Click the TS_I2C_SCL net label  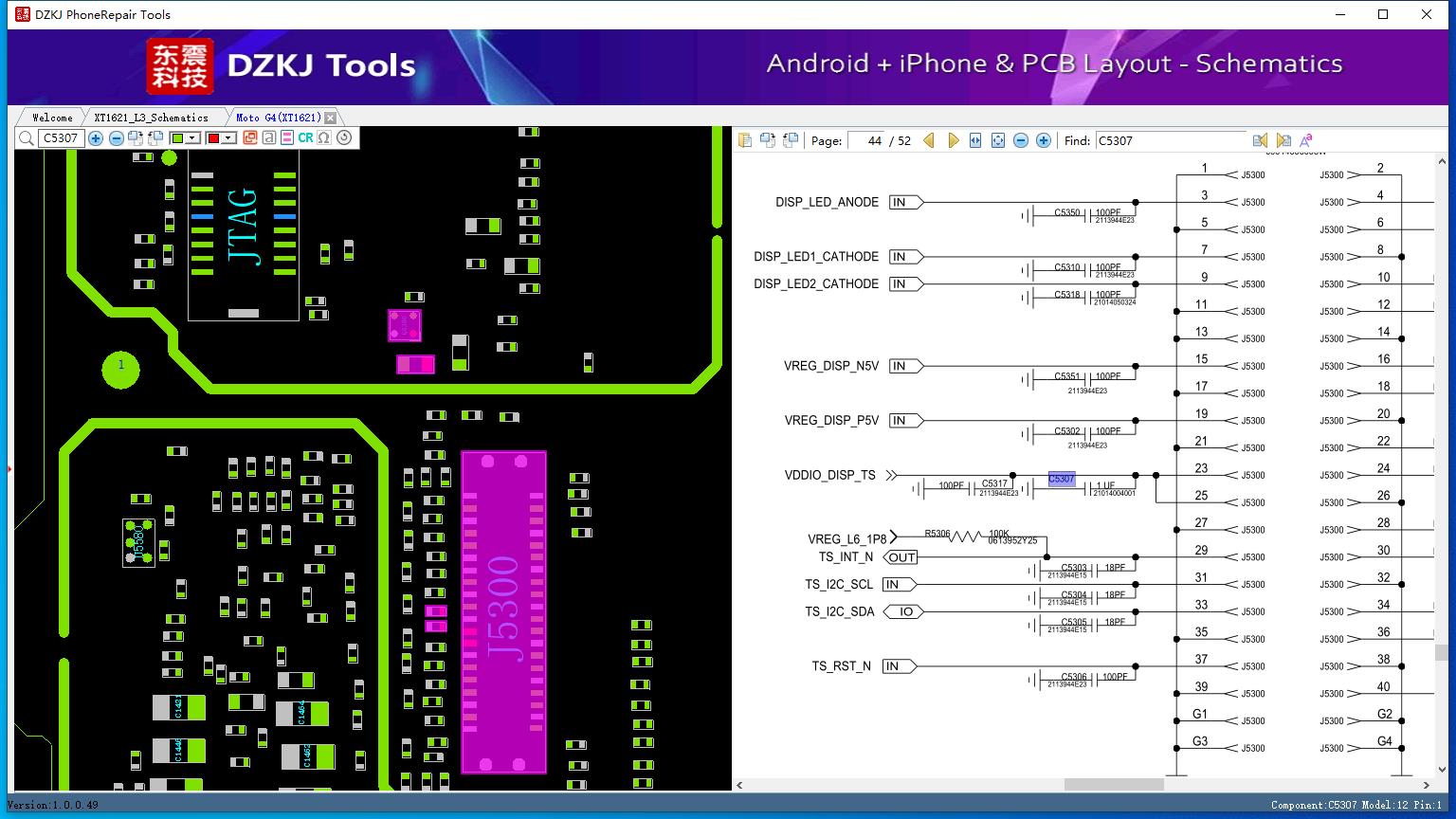(839, 585)
